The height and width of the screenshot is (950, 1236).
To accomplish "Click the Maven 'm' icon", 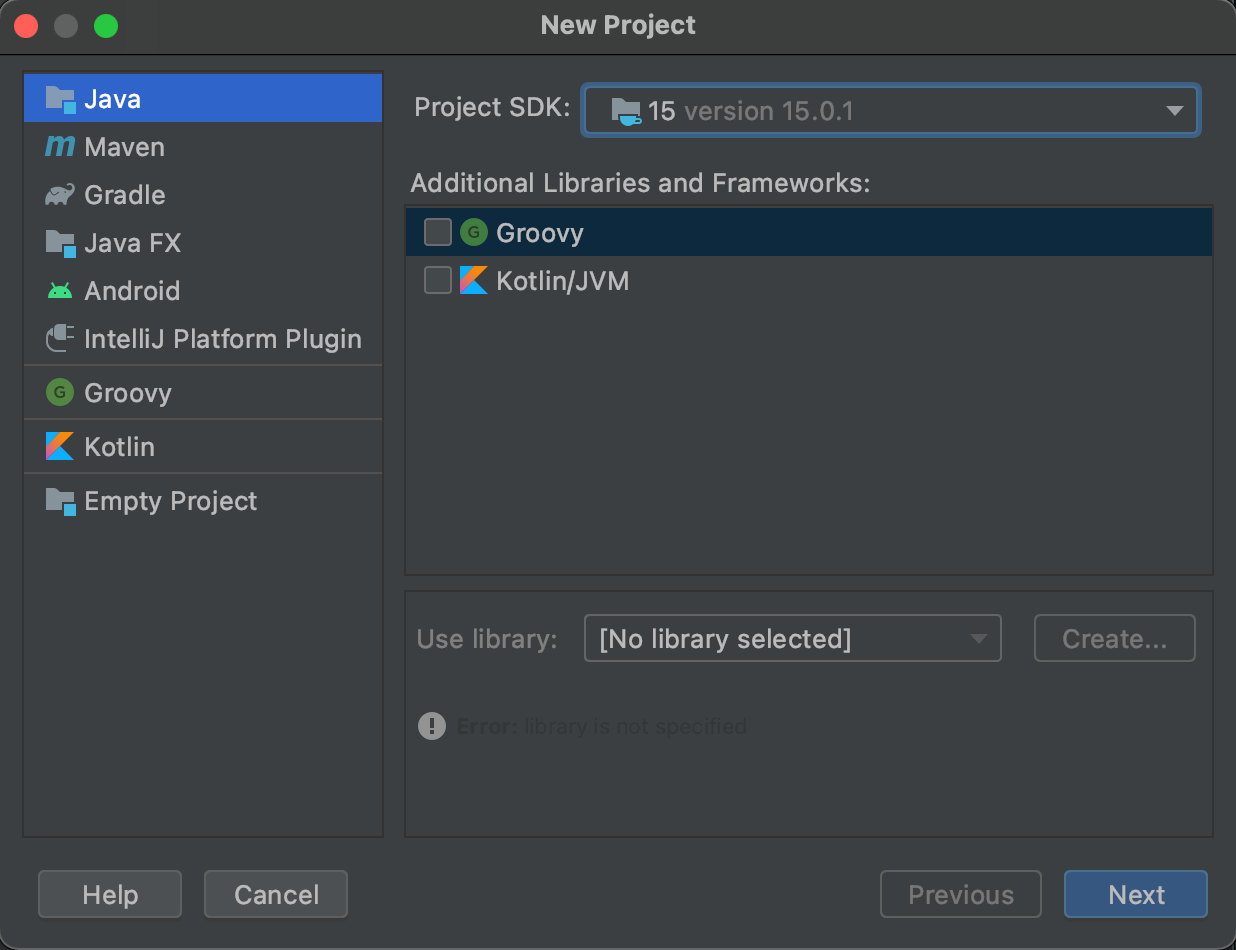I will coord(60,147).
